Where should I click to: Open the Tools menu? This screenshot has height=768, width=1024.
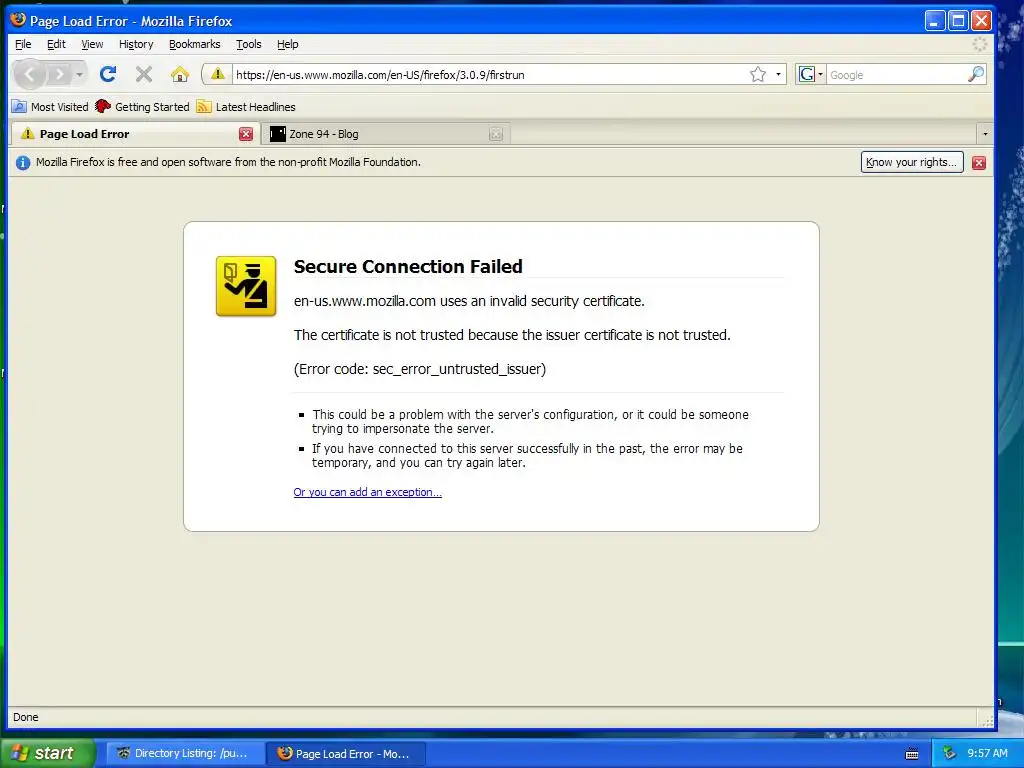(249, 44)
